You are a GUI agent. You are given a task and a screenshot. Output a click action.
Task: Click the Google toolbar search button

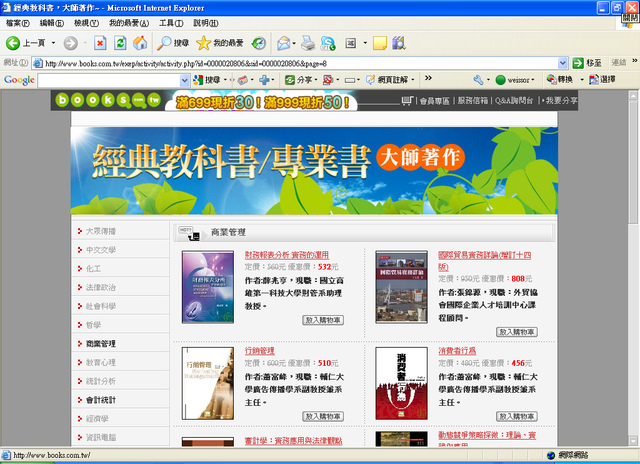coord(207,80)
